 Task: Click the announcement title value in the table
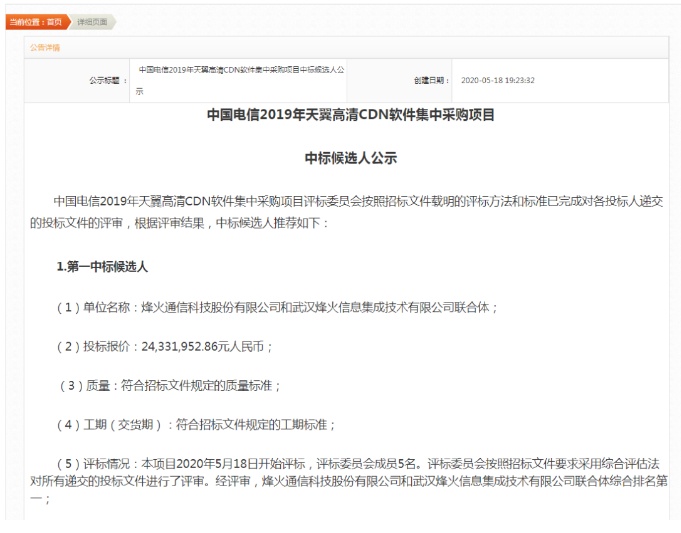point(240,71)
